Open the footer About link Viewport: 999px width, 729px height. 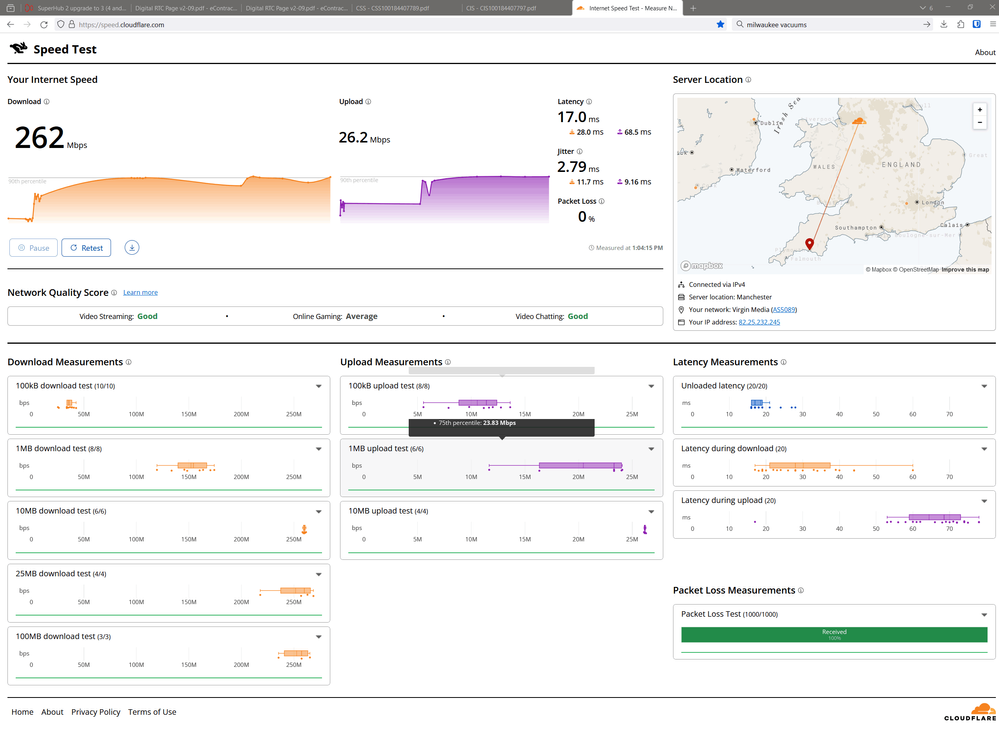(x=52, y=712)
